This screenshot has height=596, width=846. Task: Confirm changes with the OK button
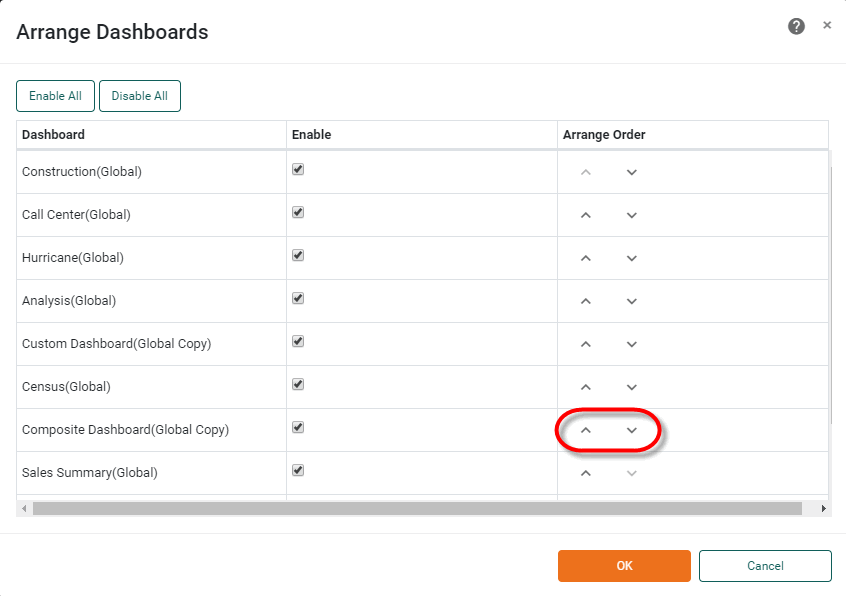tap(624, 565)
